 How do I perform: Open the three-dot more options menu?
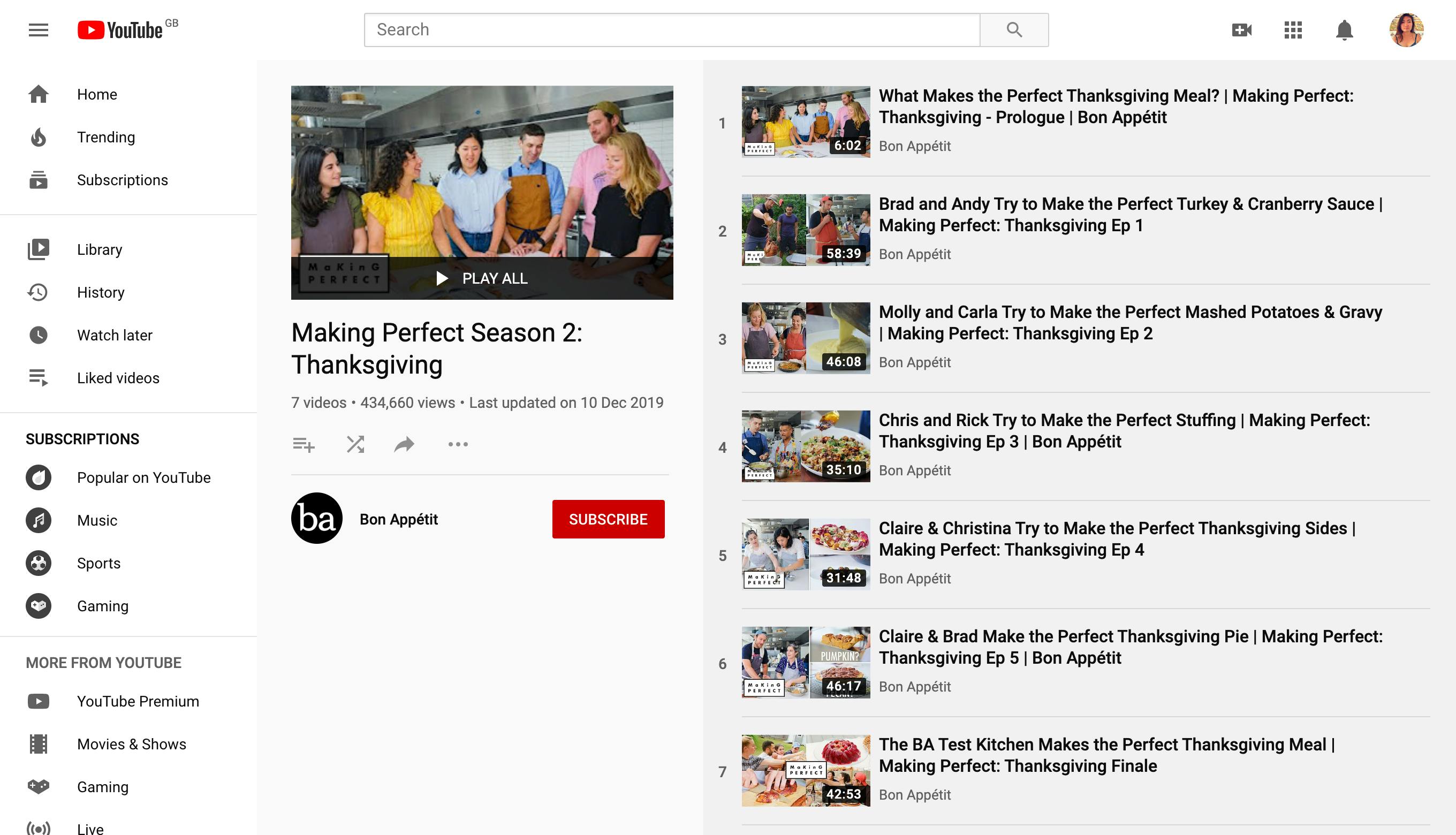click(x=458, y=444)
